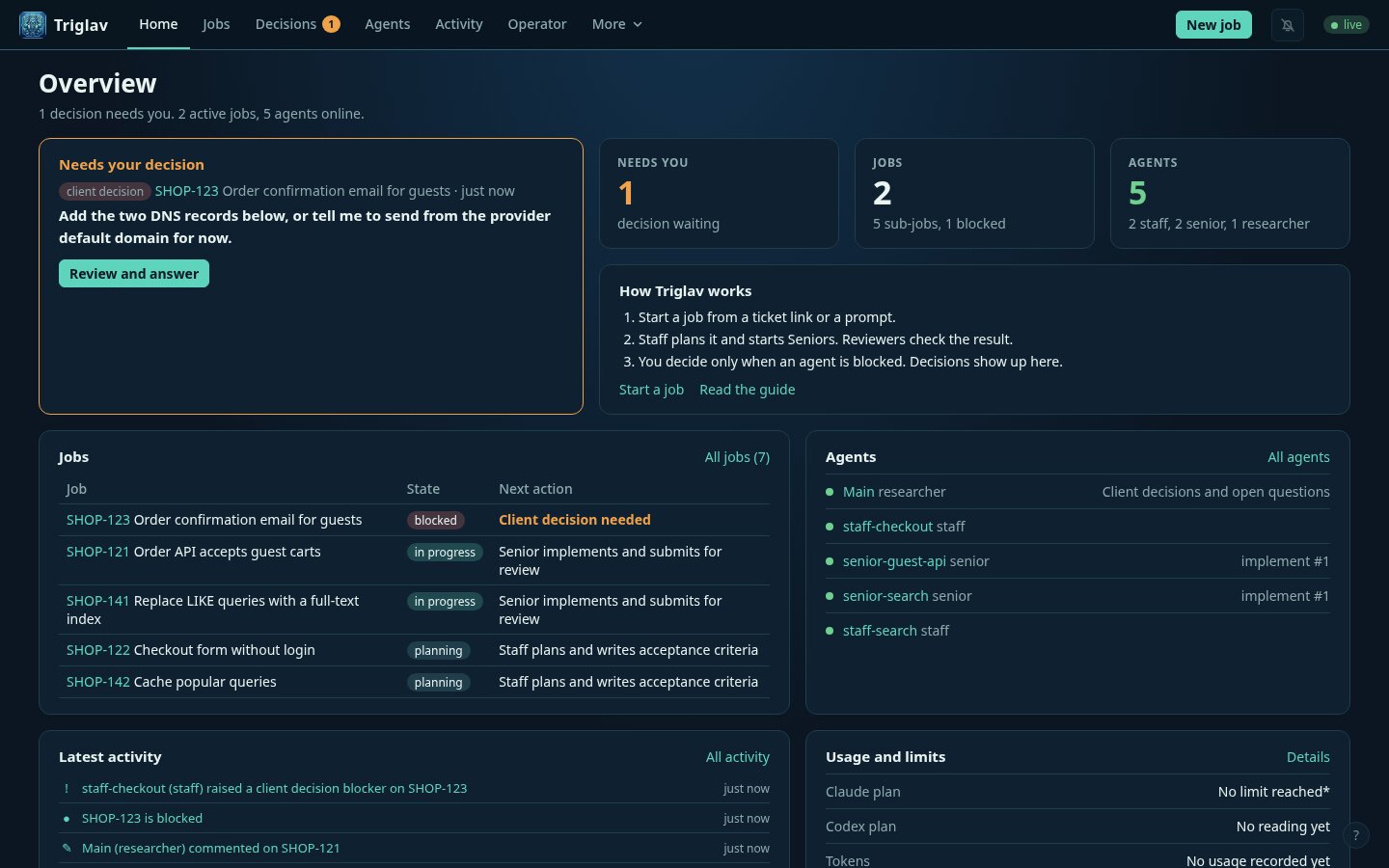The width and height of the screenshot is (1389, 868).
Task: Click the Start a job link
Action: tap(651, 390)
